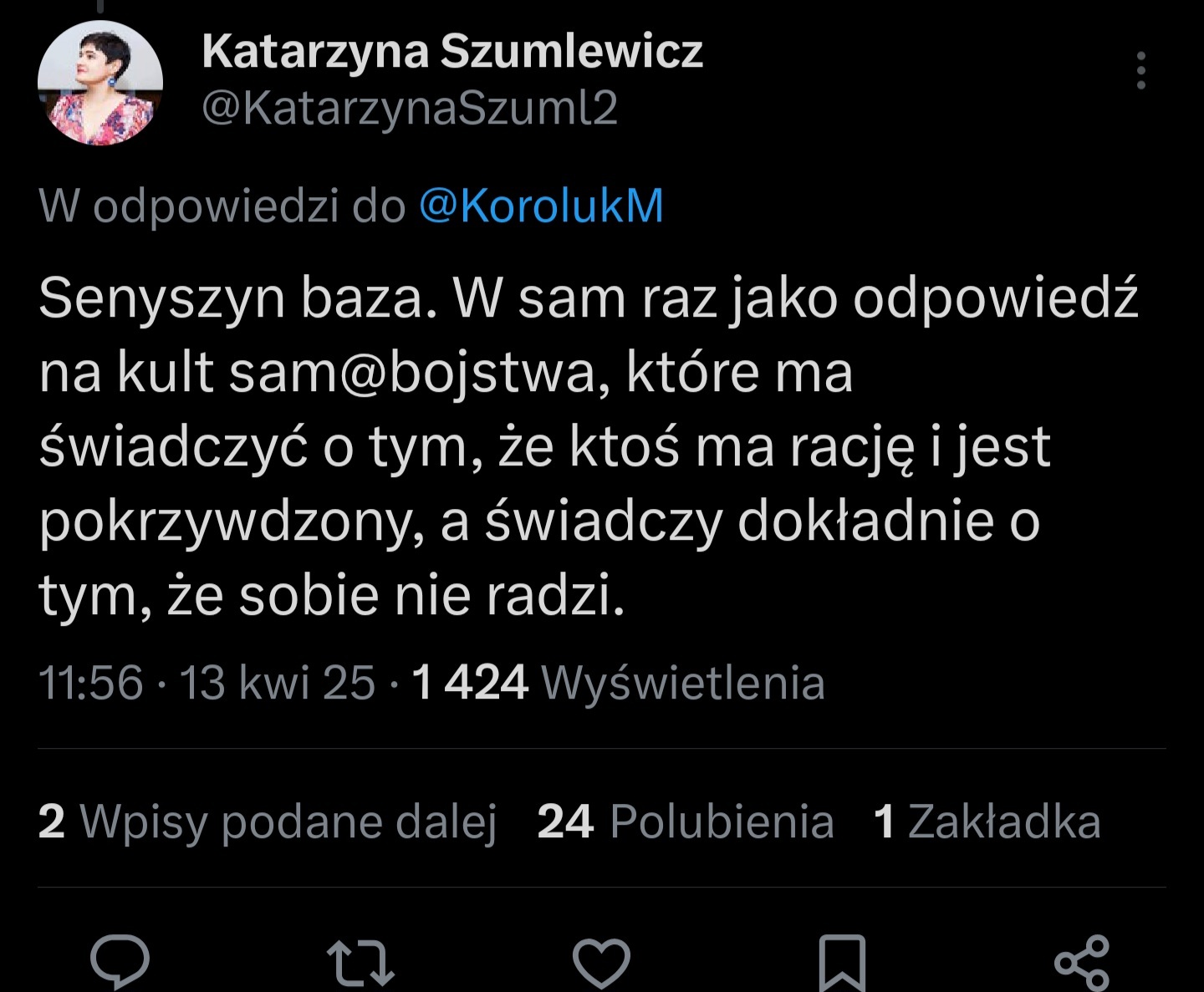The height and width of the screenshot is (992, 1204).
Task: Open the 1 424 Wyświetlenia views stat
Action: (x=619, y=683)
